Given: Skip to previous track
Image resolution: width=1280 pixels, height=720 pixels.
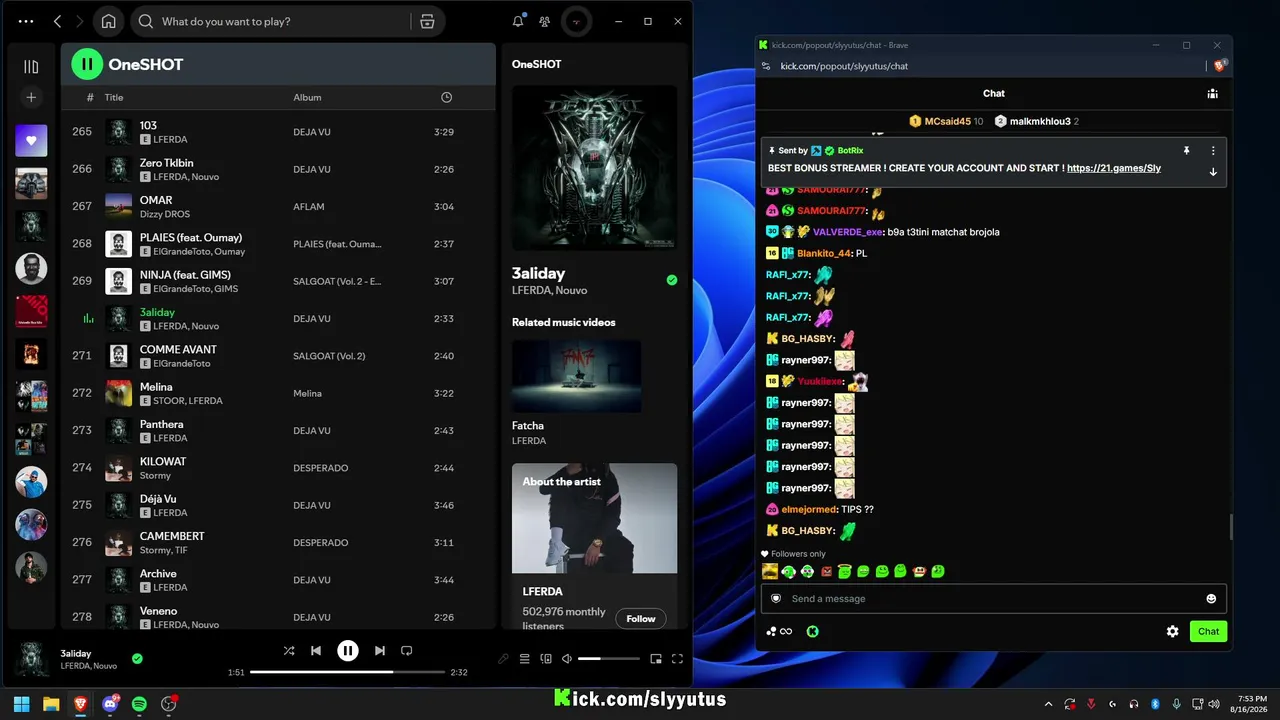Looking at the screenshot, I should (316, 651).
